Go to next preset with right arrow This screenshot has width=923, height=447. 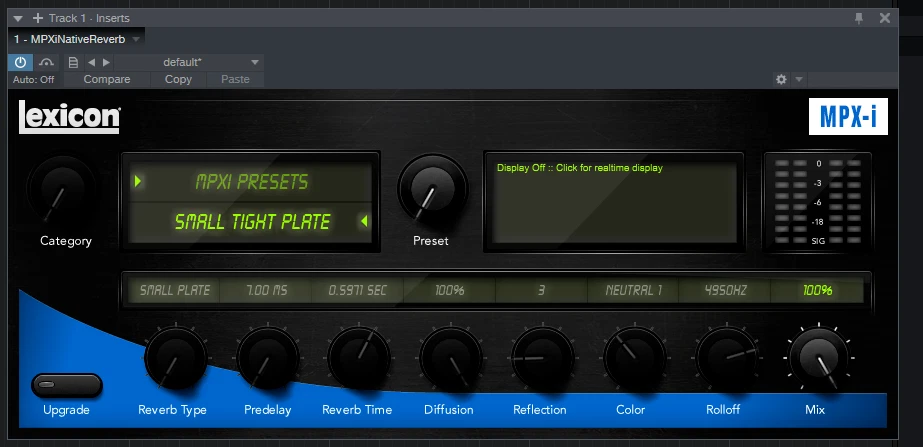(106, 62)
